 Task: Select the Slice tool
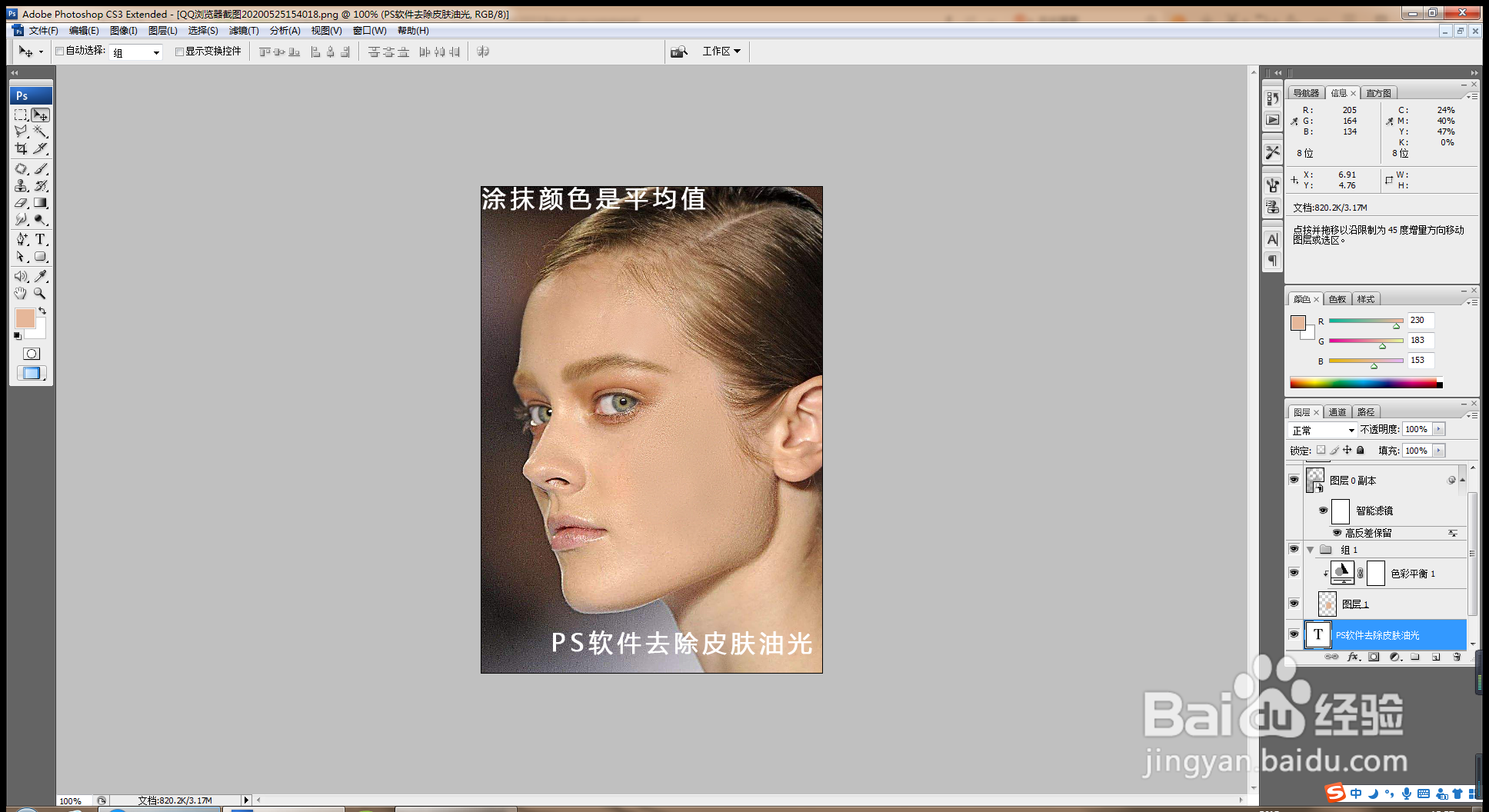click(41, 148)
